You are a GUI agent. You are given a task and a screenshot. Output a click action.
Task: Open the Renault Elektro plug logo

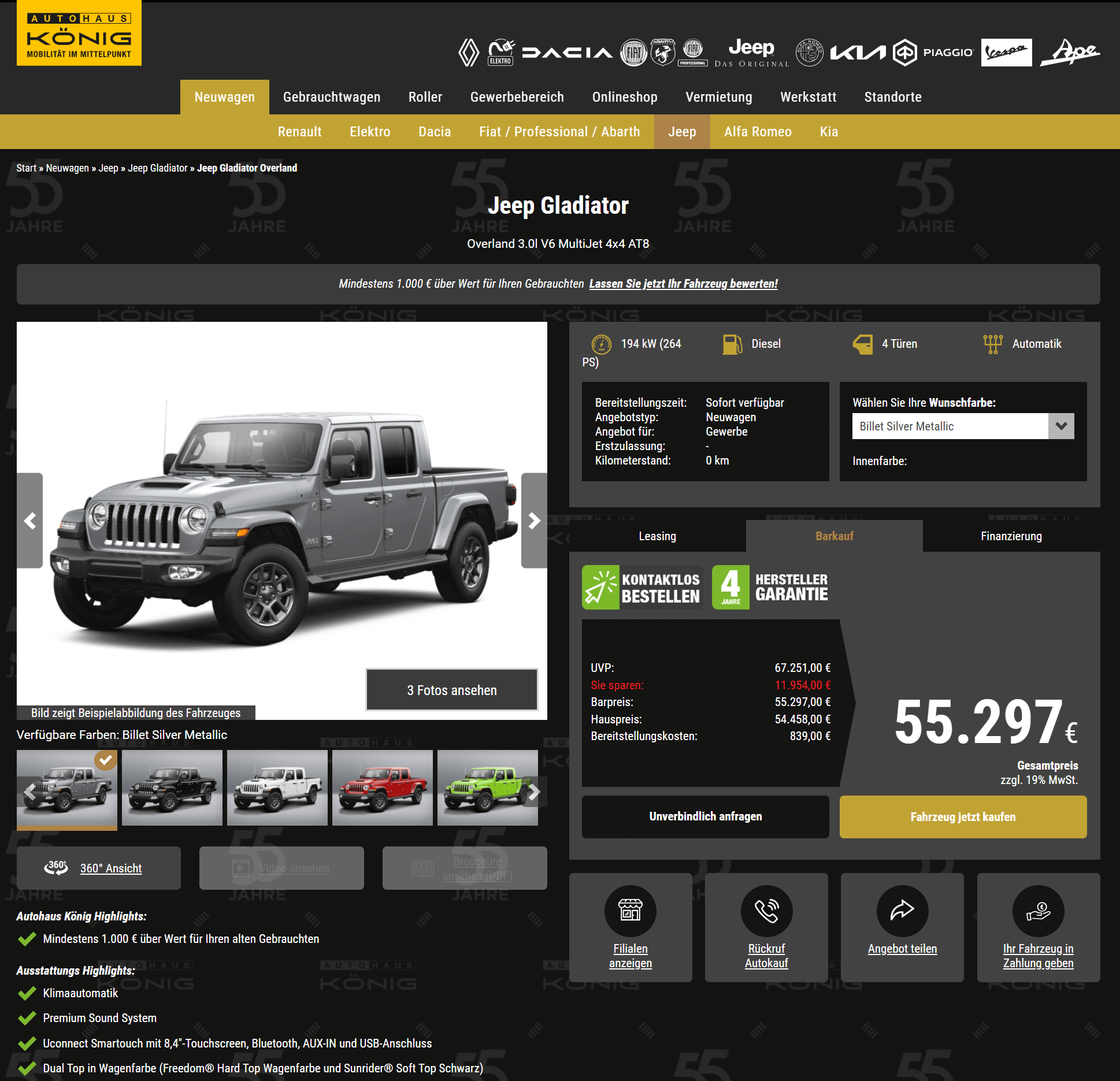(x=501, y=53)
